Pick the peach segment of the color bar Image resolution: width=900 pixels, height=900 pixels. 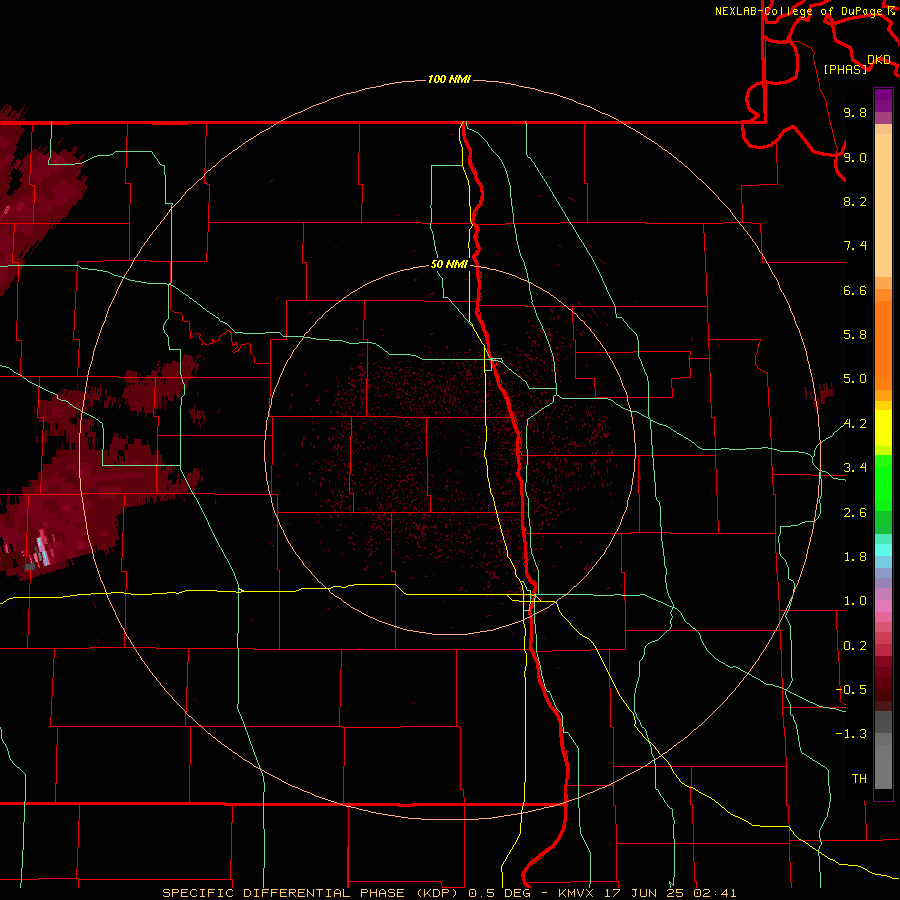tap(883, 204)
